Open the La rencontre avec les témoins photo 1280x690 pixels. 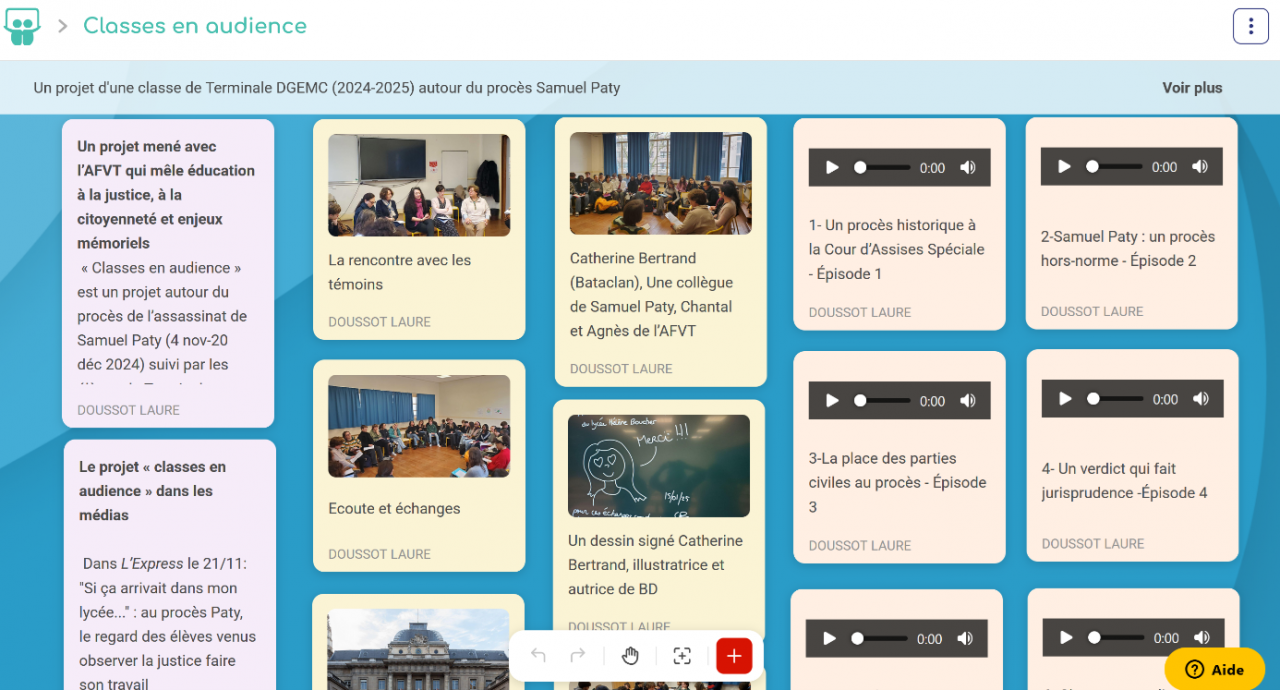(419, 185)
